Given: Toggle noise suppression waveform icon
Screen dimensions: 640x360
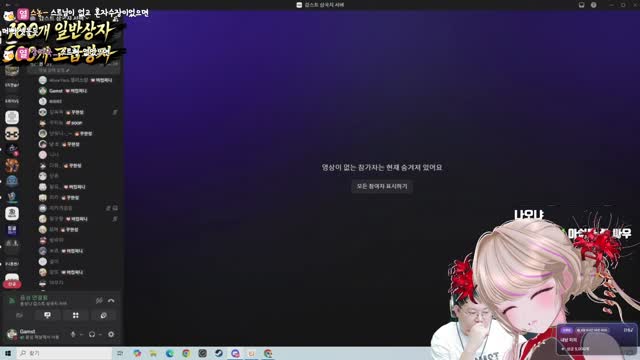Looking at the screenshot, I should click(x=99, y=301).
